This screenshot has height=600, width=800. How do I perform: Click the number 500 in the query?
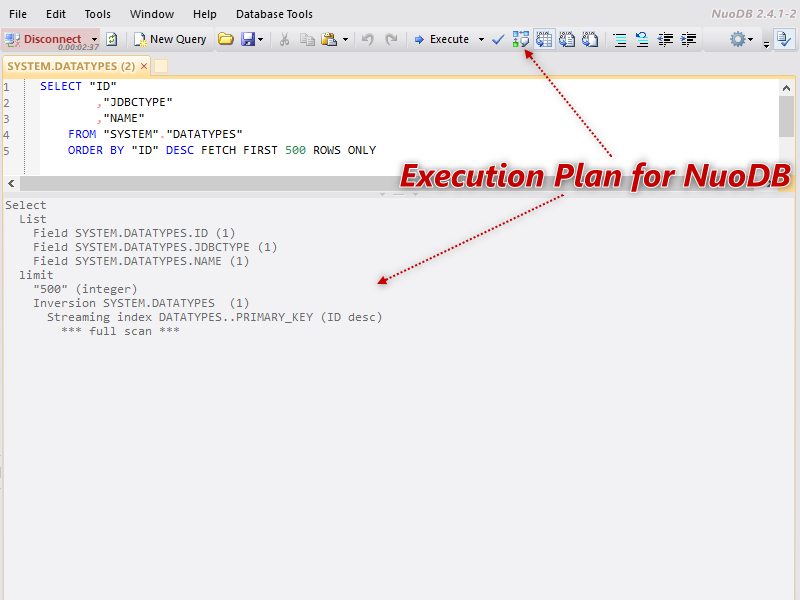(x=295, y=150)
